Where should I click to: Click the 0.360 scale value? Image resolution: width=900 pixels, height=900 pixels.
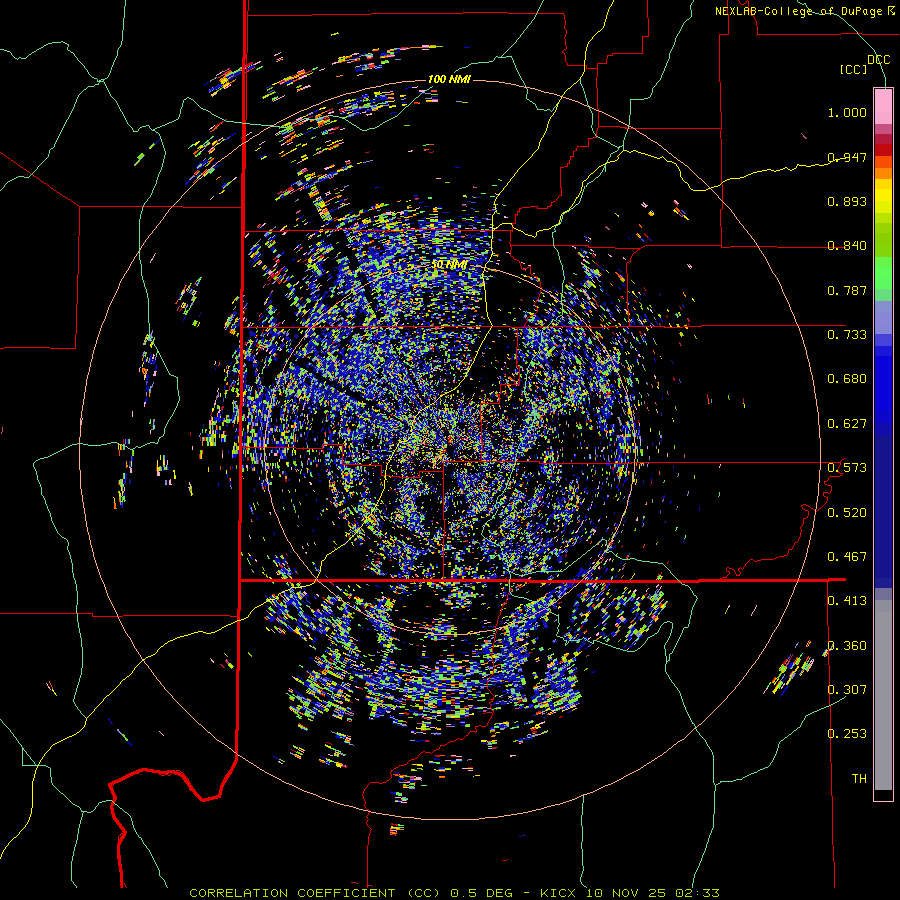tap(847, 646)
